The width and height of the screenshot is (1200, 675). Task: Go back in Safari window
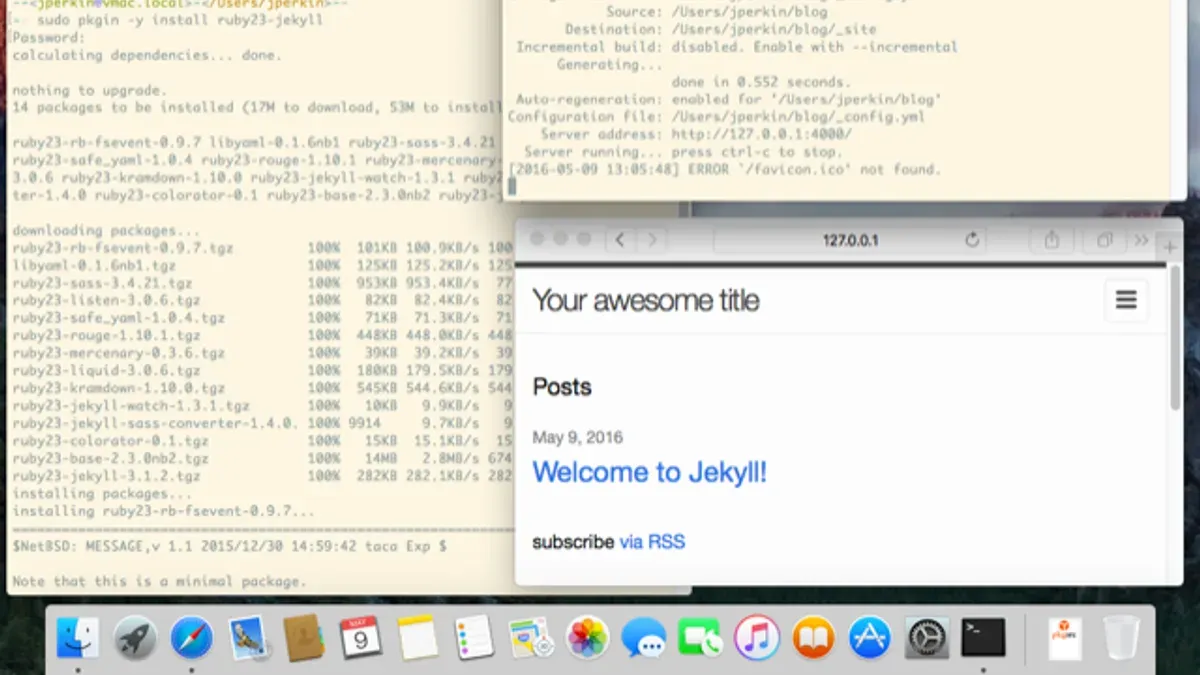click(x=620, y=240)
